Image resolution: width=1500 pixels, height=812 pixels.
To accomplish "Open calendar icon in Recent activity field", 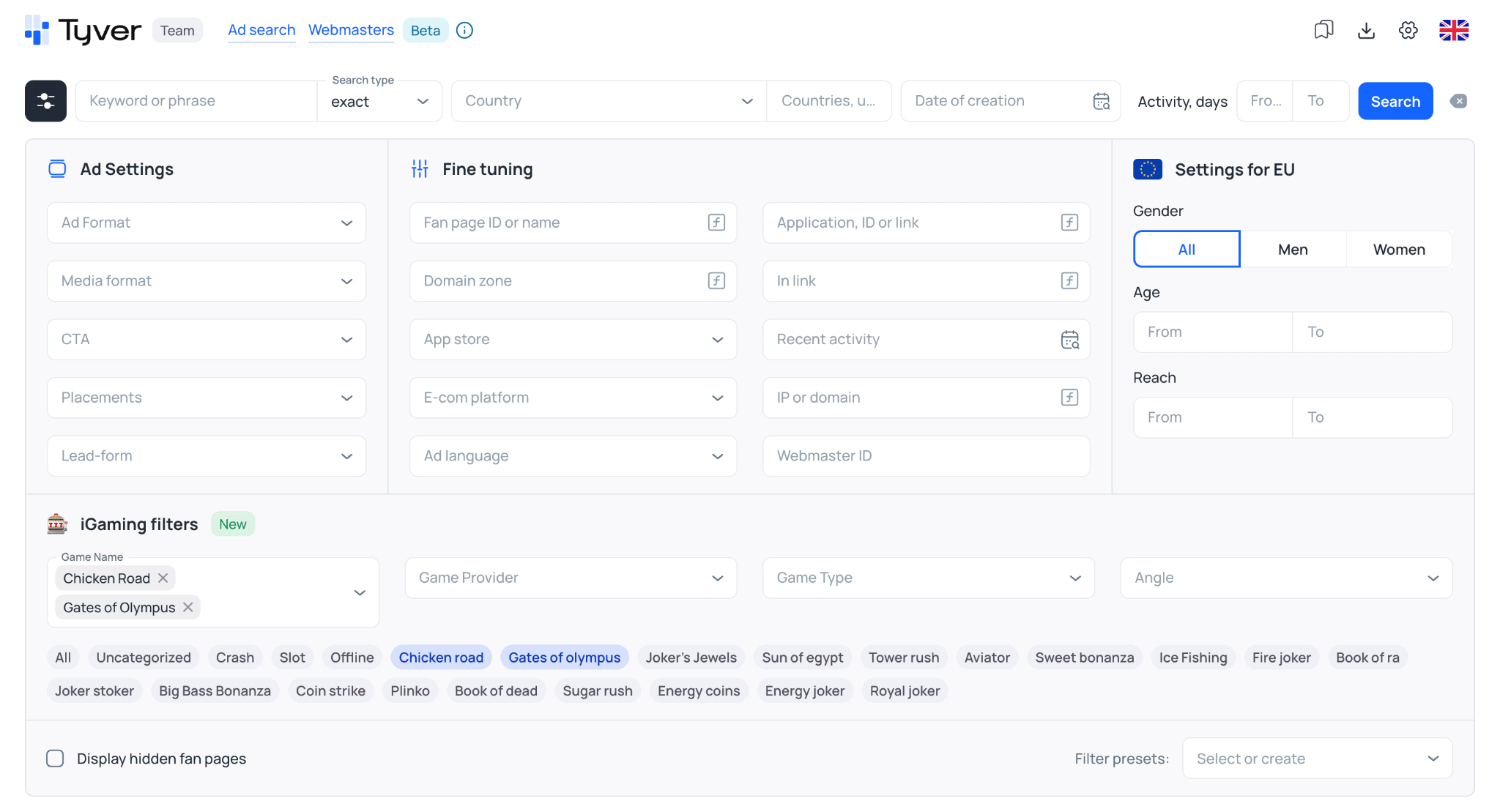I will pos(1070,340).
